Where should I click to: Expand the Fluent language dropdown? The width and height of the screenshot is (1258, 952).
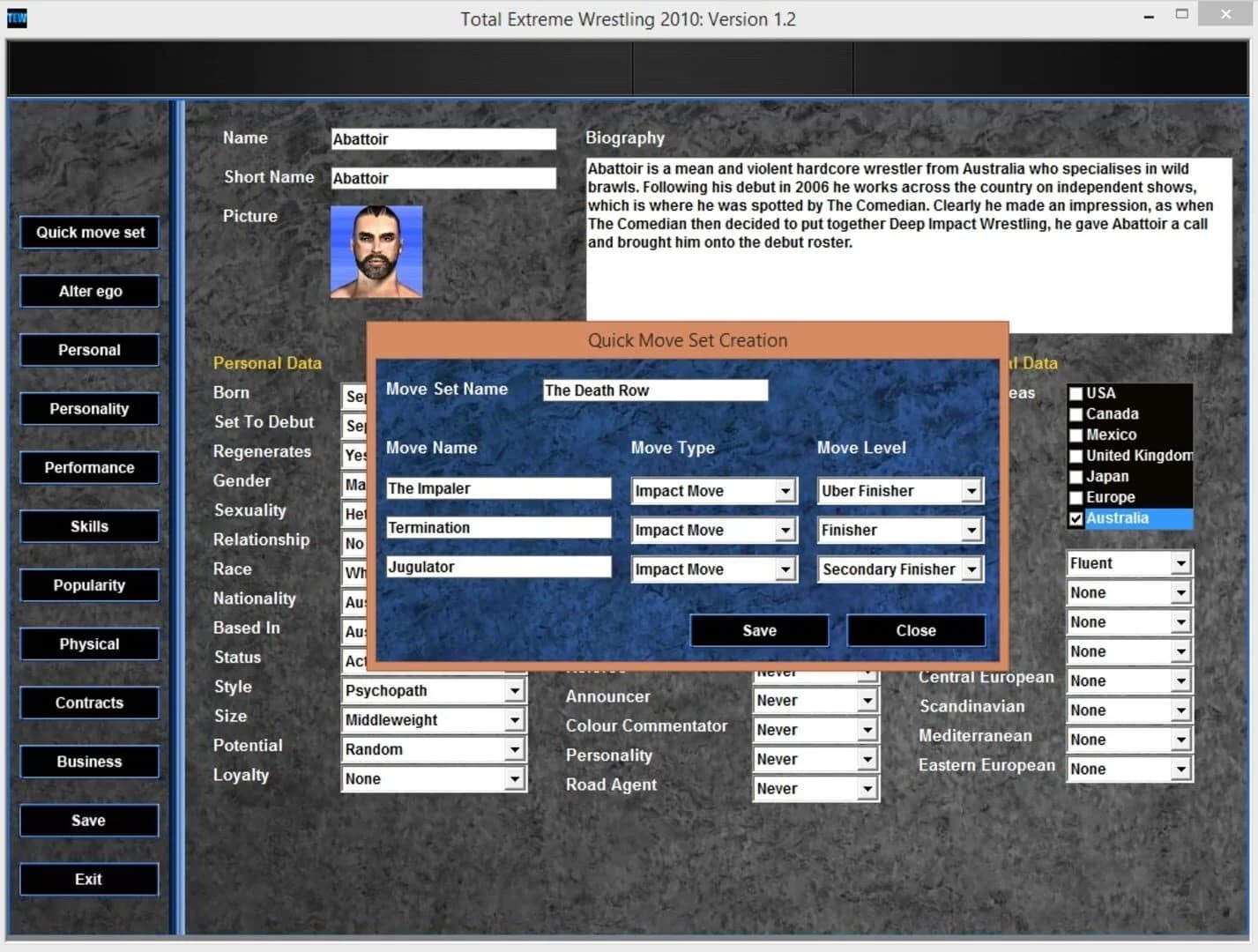point(1182,562)
